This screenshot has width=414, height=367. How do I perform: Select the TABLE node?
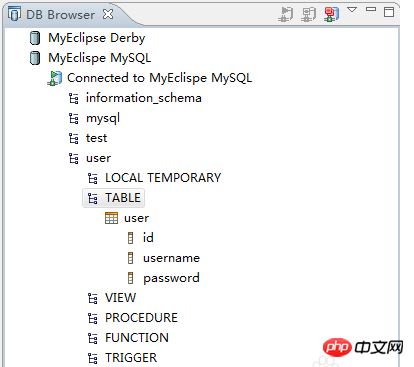[123, 198]
